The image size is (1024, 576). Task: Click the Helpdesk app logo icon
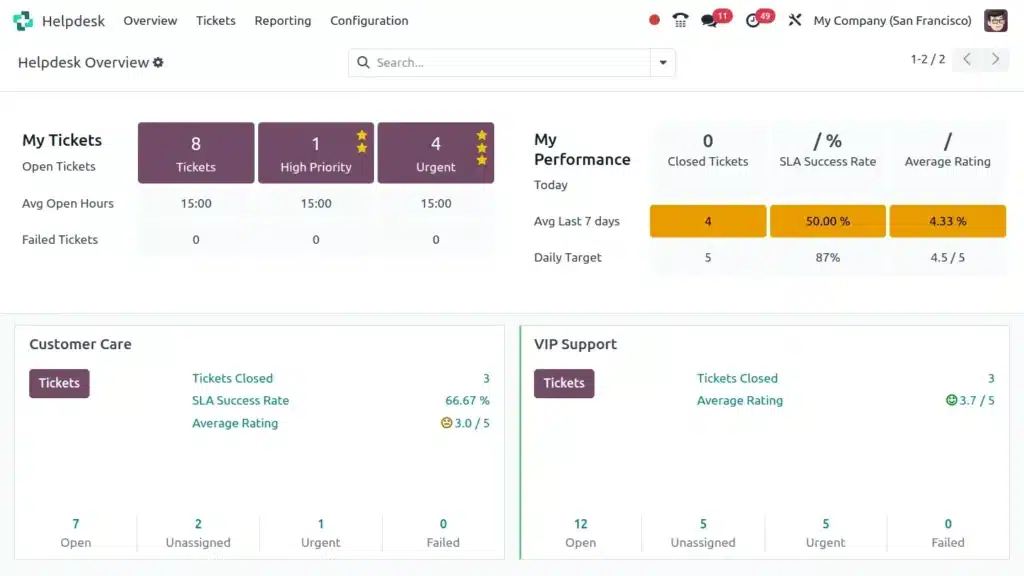(x=23, y=20)
